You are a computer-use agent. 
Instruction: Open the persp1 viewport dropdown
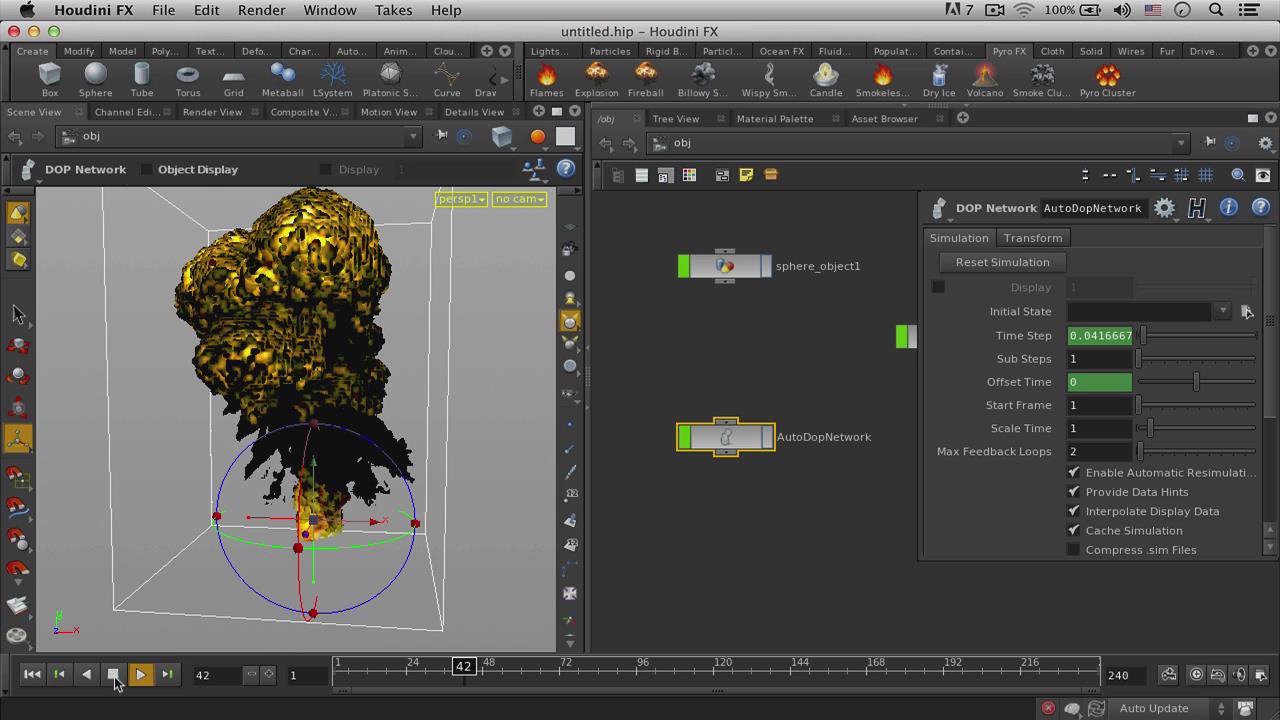tap(461, 199)
